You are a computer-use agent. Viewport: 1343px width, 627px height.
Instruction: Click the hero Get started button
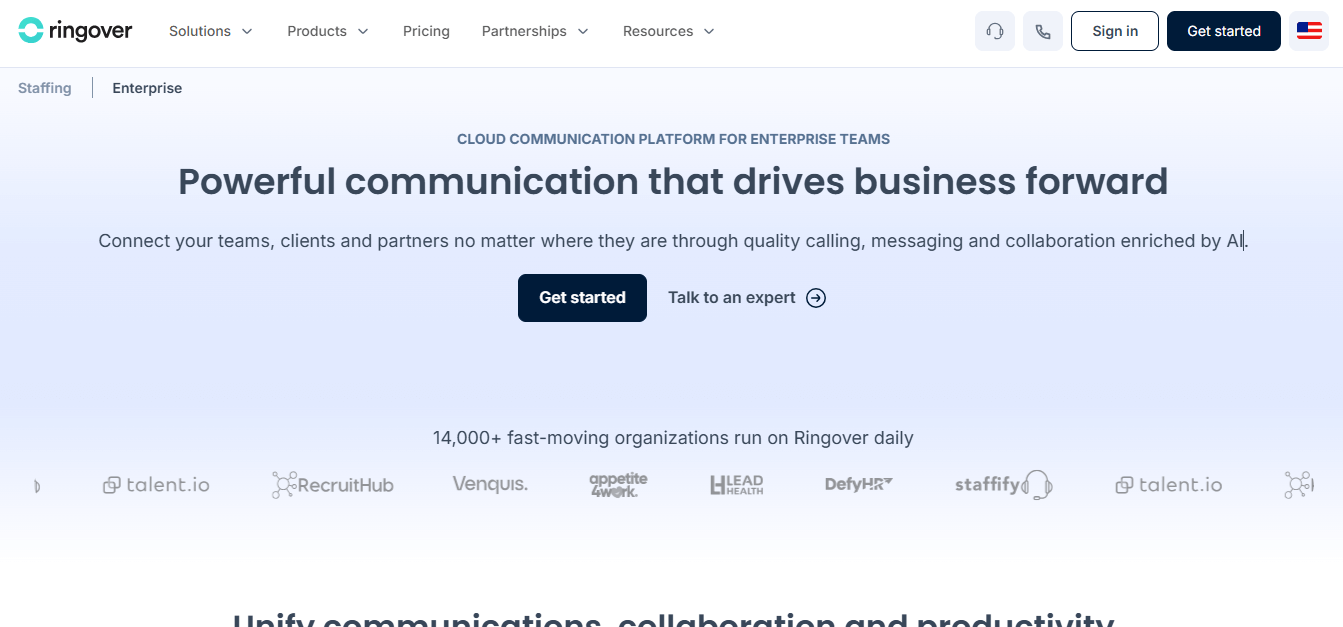tap(582, 298)
